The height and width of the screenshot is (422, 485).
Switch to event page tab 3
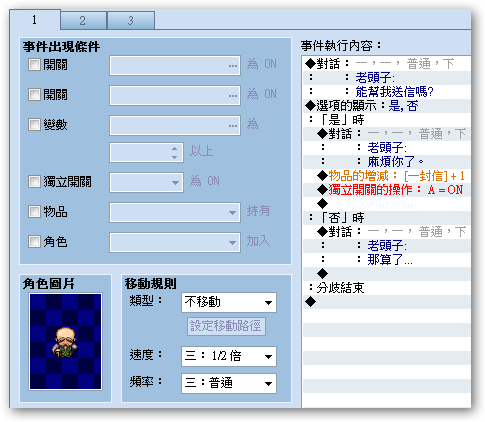(x=131, y=21)
